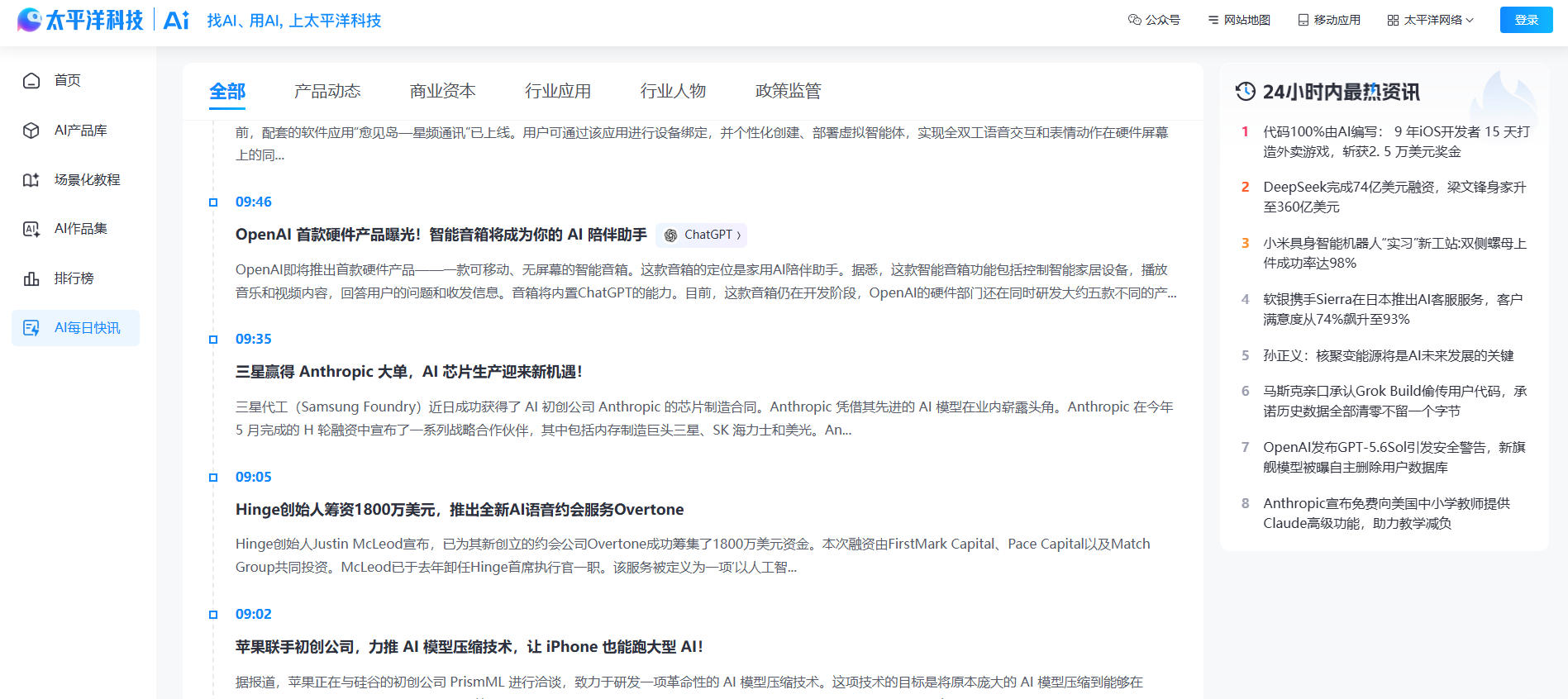Open the 三星赢得 Anthropic 大单 headline
Screen dimensions: 1568x699
[409, 372]
